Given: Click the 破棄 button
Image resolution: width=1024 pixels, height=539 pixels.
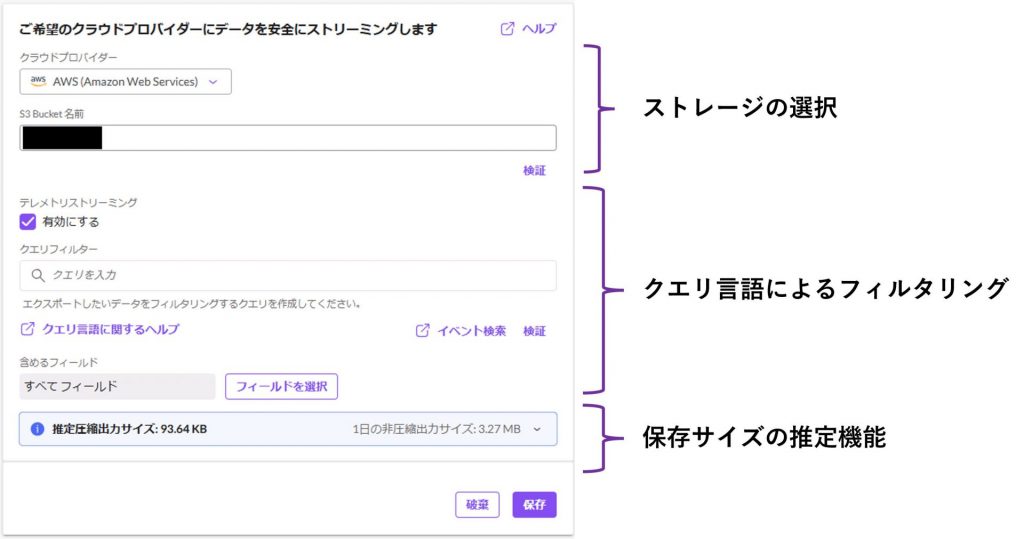Looking at the screenshot, I should coord(476,505).
